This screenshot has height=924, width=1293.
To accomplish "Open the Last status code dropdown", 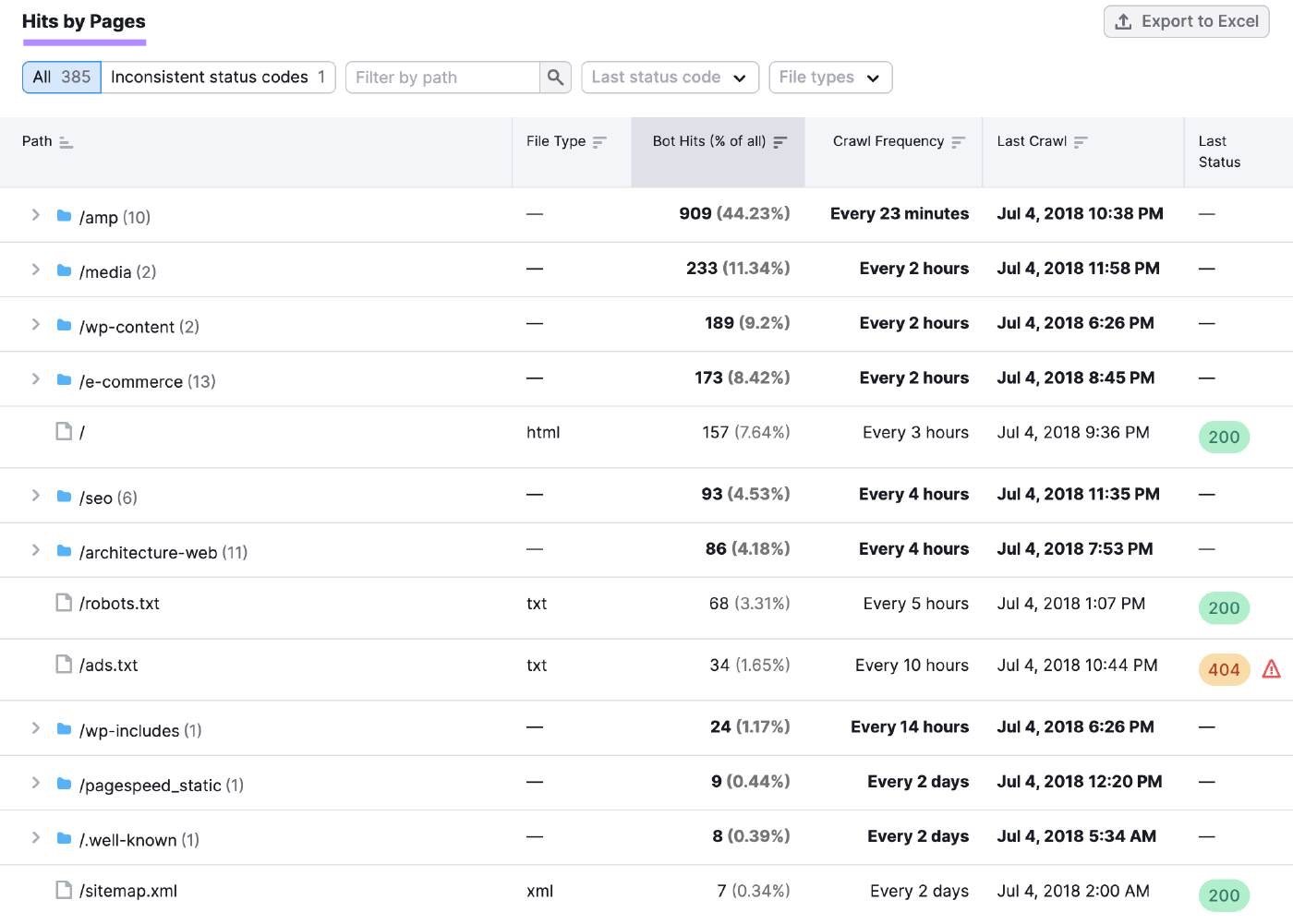I will (x=670, y=78).
